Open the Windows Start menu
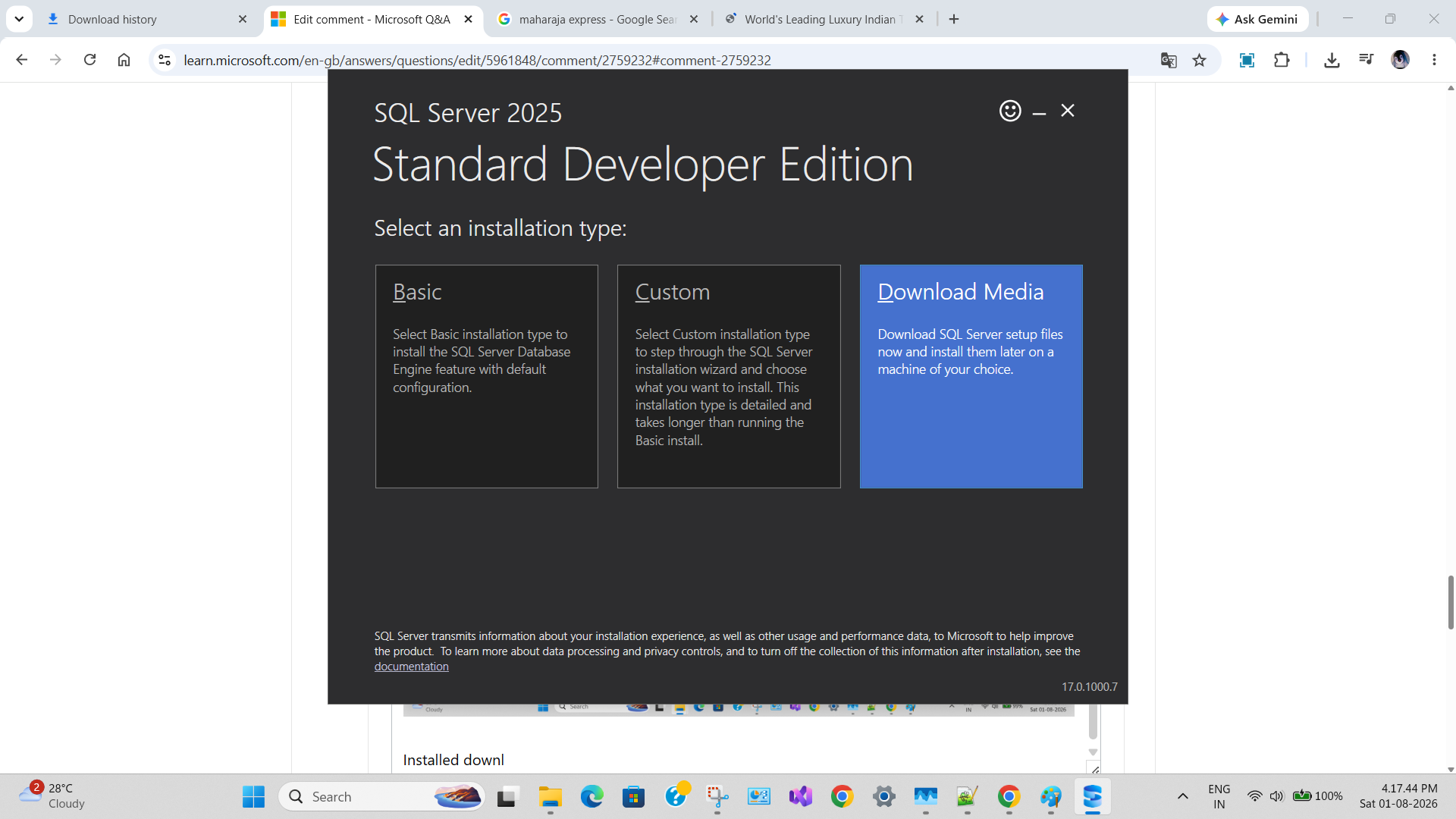 pos(253,796)
